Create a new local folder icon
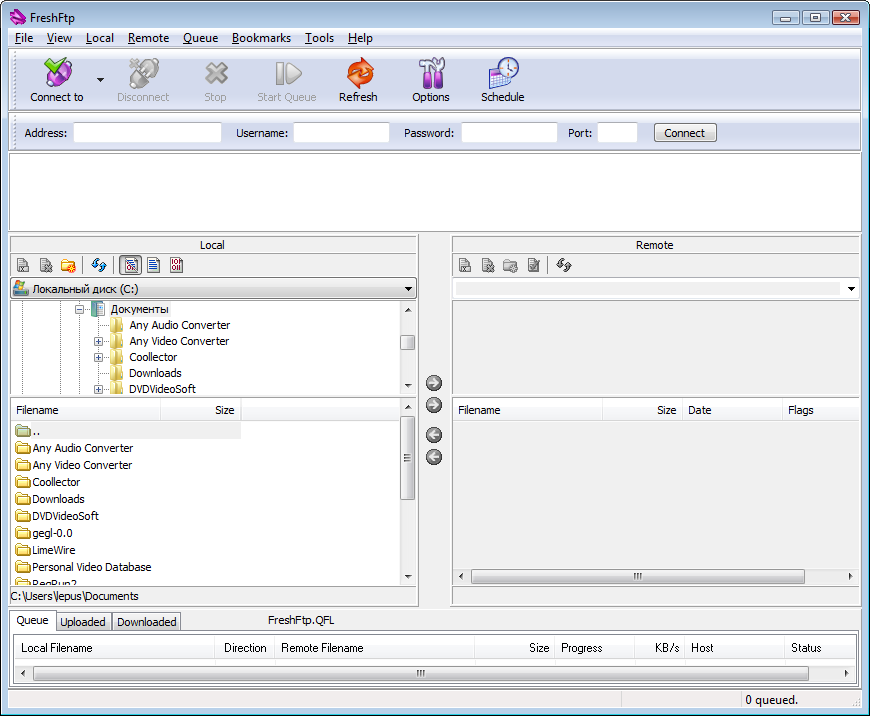Viewport: 870px width, 716px height. [x=68, y=265]
